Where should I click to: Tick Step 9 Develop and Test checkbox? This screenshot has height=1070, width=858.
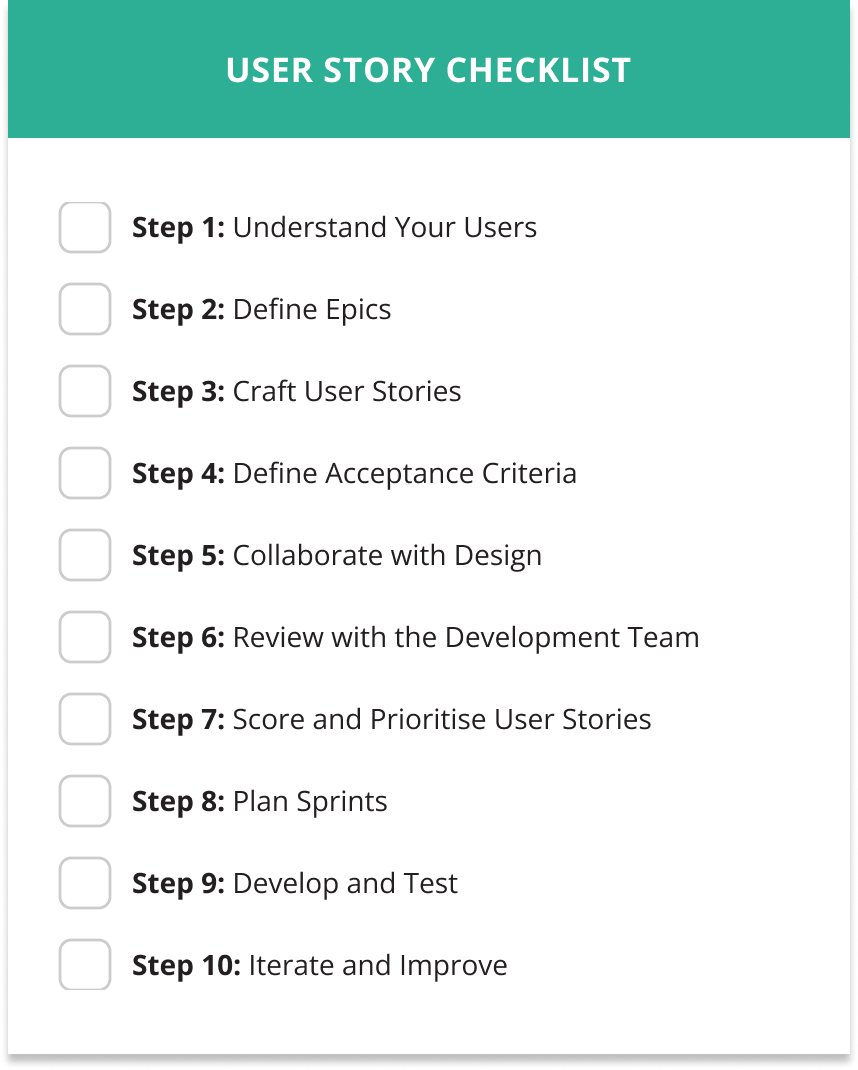[x=85, y=882]
